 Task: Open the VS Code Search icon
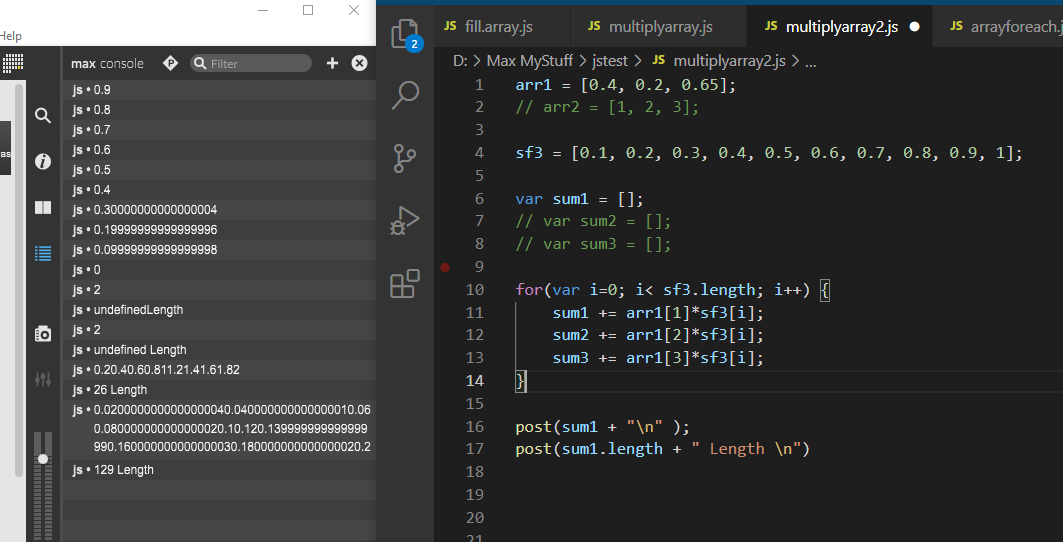[405, 96]
